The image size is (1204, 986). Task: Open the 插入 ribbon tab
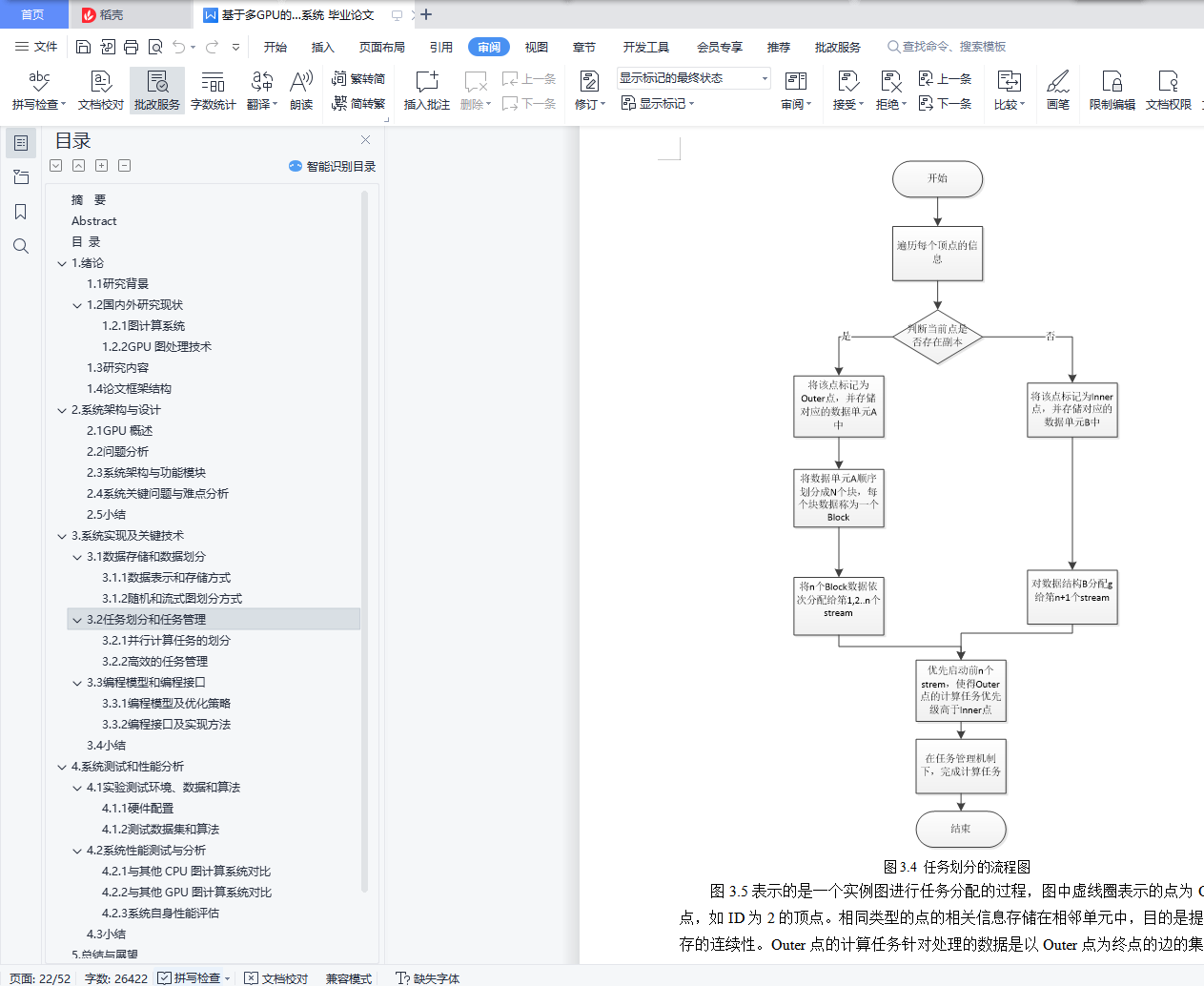(323, 47)
